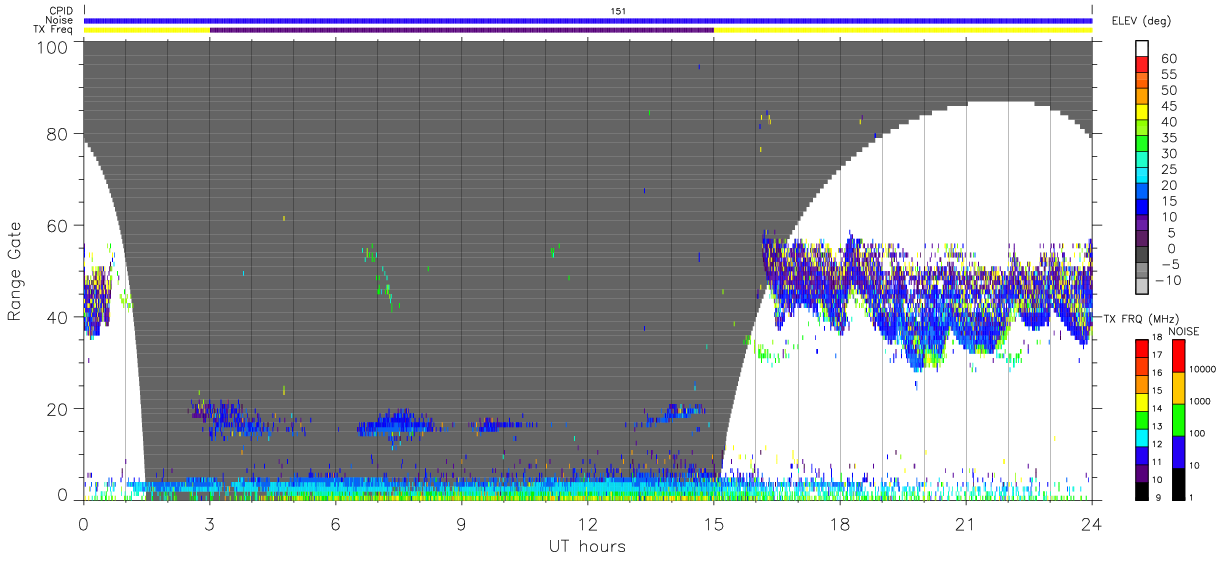Click the 20 tick on Range Gate axis
Viewport: 1228px width, 567px height.
(58, 409)
